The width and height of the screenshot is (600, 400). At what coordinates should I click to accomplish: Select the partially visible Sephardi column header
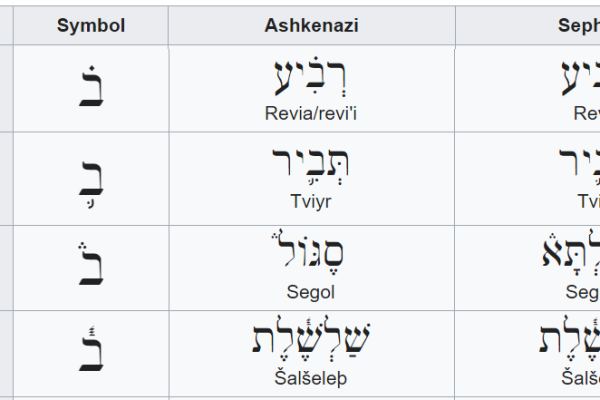[x=578, y=26]
